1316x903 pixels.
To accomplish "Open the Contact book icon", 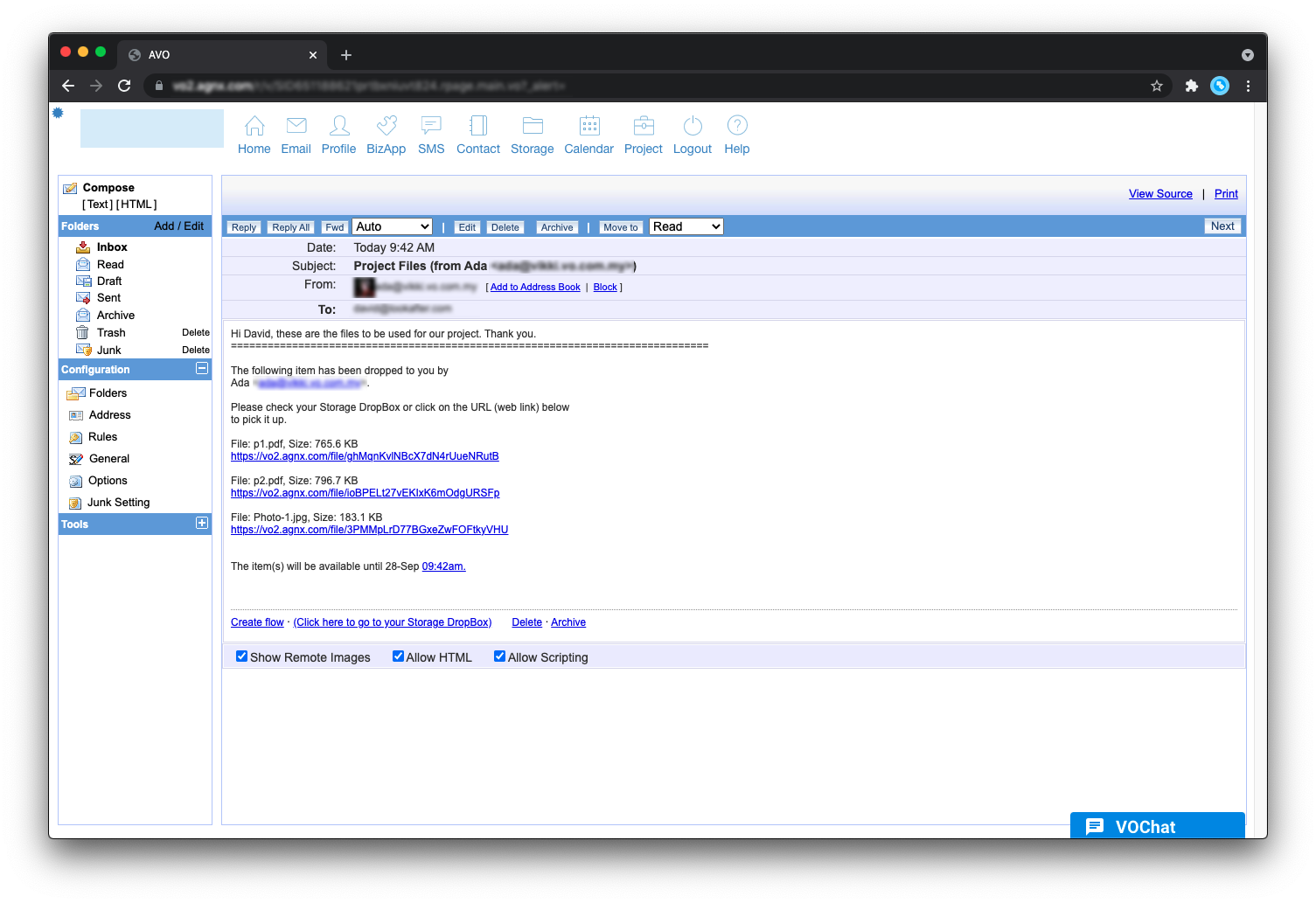I will [x=478, y=126].
